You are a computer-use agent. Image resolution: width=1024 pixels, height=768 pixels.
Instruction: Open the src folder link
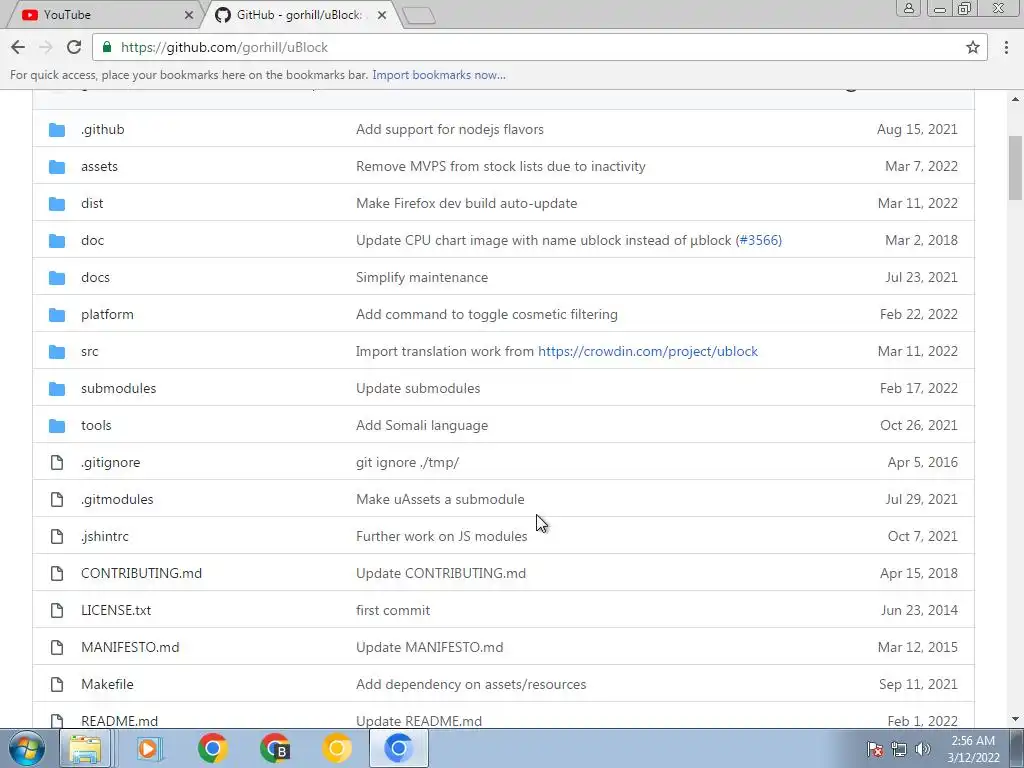coord(89,351)
